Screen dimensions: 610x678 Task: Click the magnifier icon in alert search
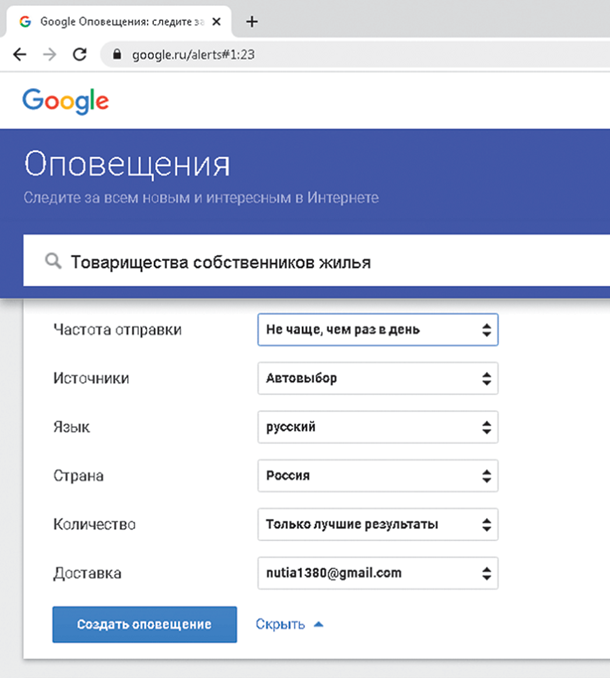pos(53,262)
